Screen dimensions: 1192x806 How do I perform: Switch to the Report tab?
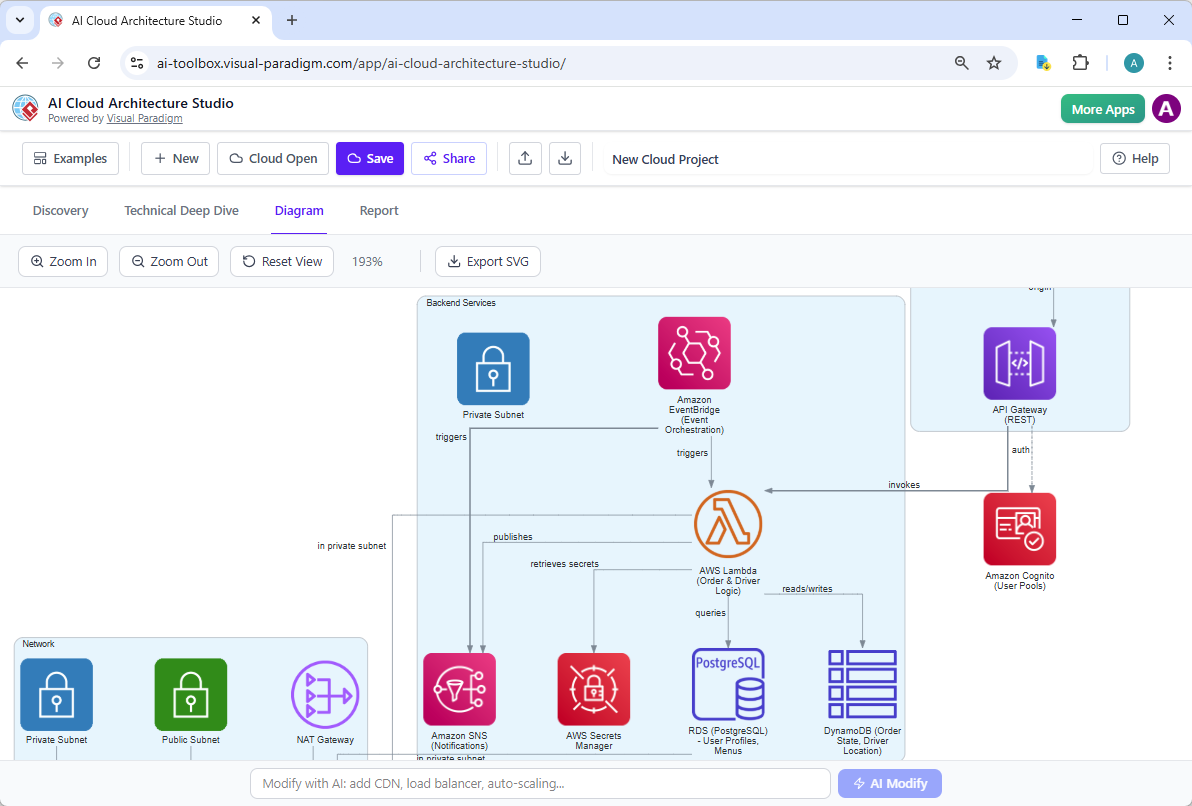click(x=379, y=210)
